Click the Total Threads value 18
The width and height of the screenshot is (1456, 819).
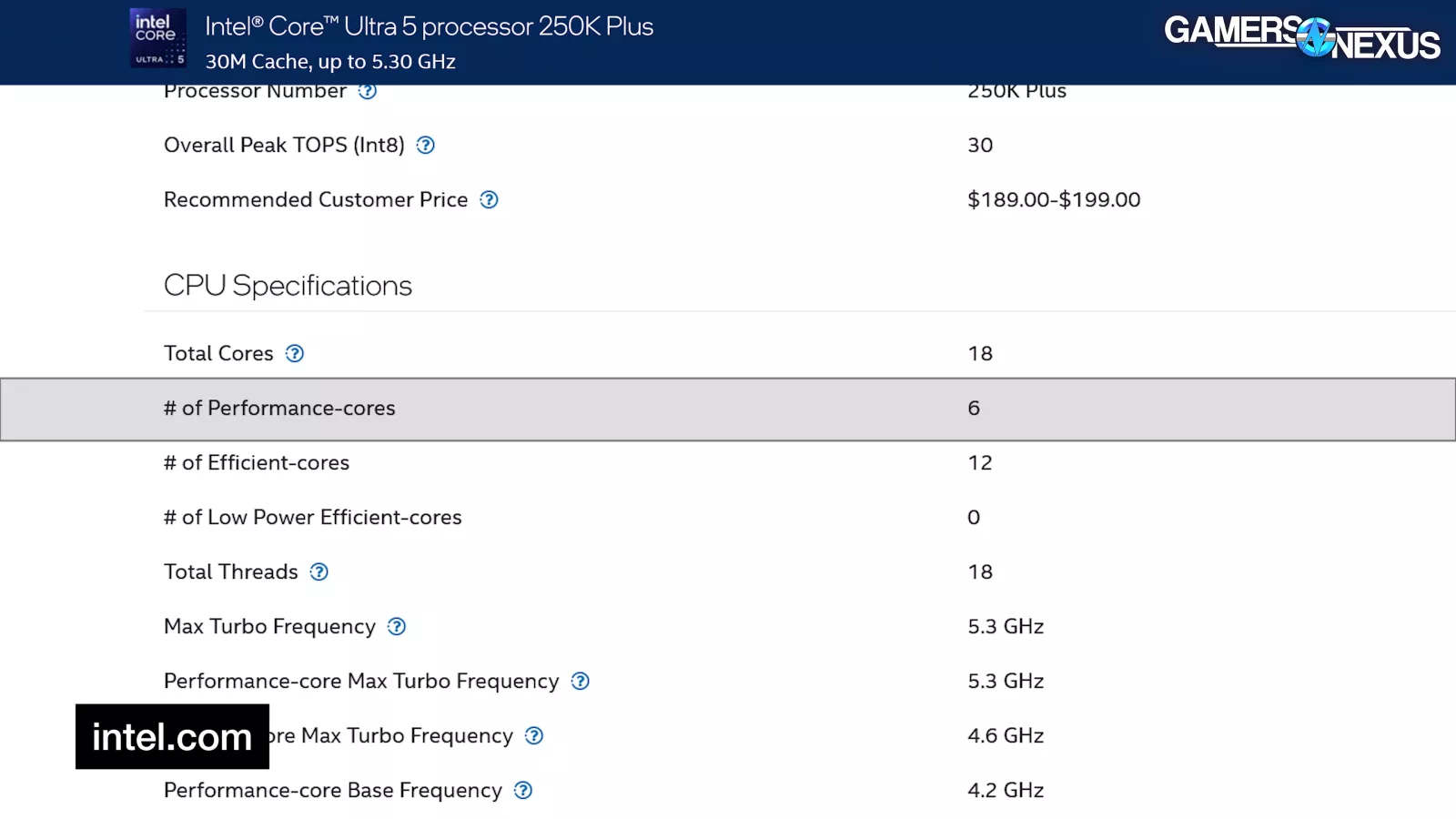click(x=979, y=572)
